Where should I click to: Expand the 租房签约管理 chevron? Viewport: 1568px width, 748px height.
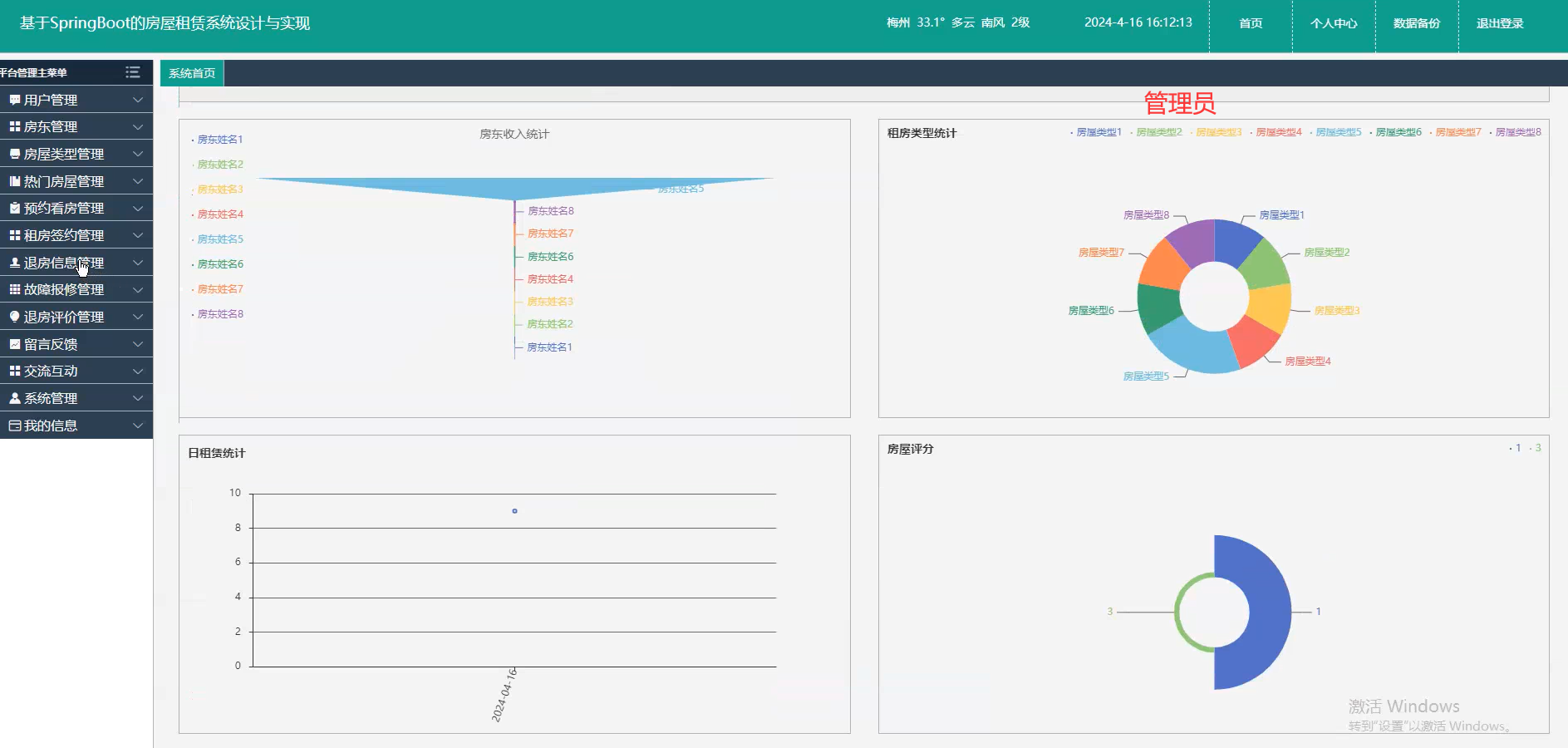(138, 235)
